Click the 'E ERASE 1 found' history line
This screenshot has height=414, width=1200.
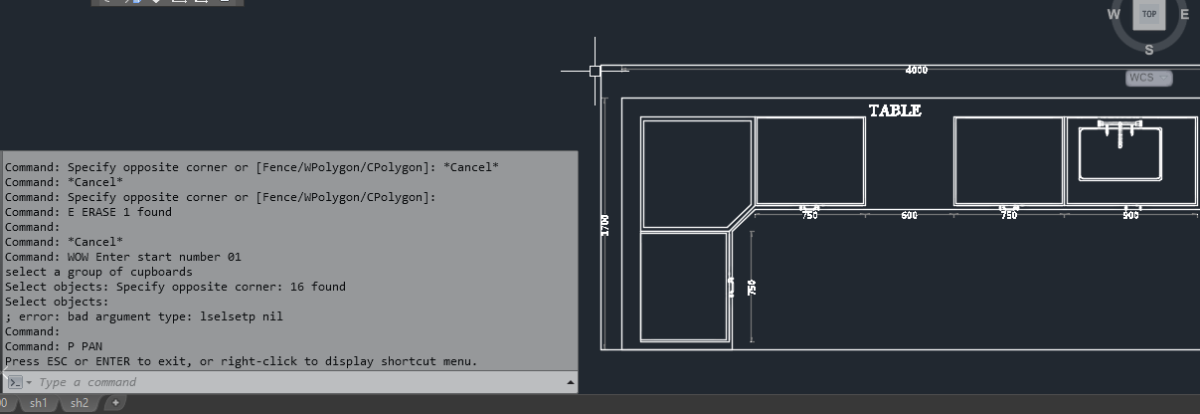88,212
